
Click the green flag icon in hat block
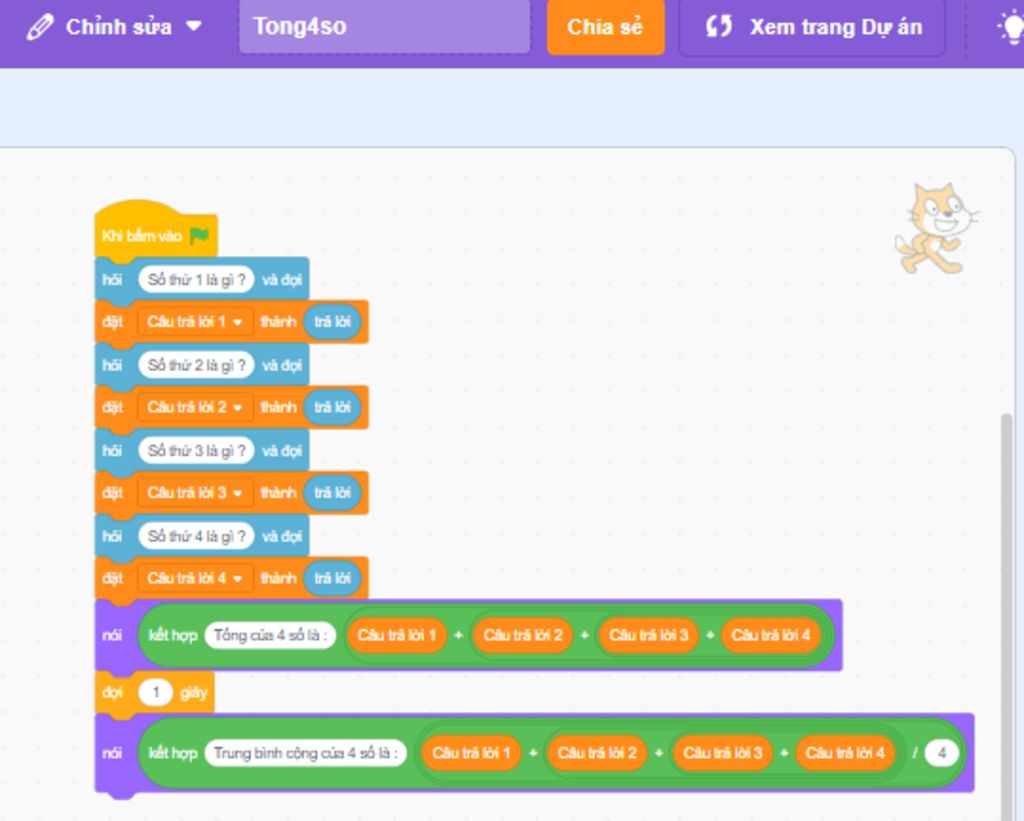click(199, 235)
